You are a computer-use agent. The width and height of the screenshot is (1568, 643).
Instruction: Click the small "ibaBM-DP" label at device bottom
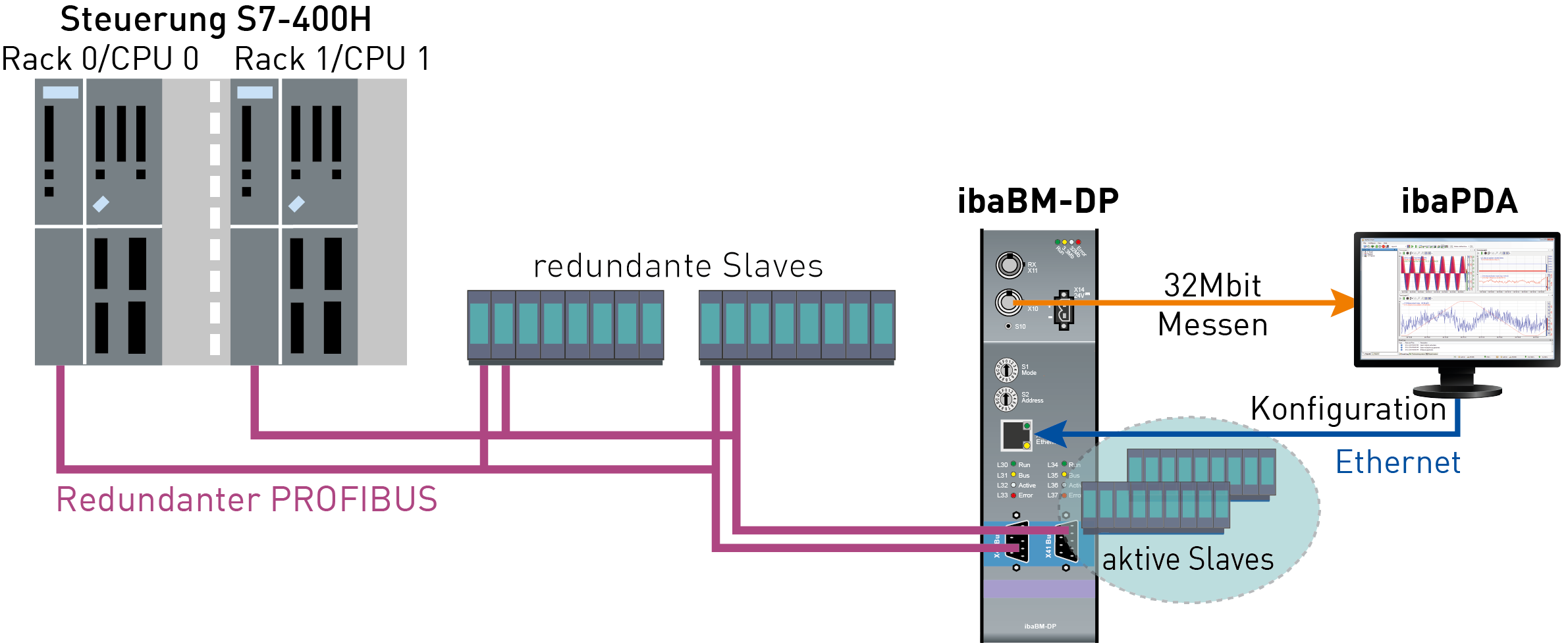click(x=1040, y=627)
